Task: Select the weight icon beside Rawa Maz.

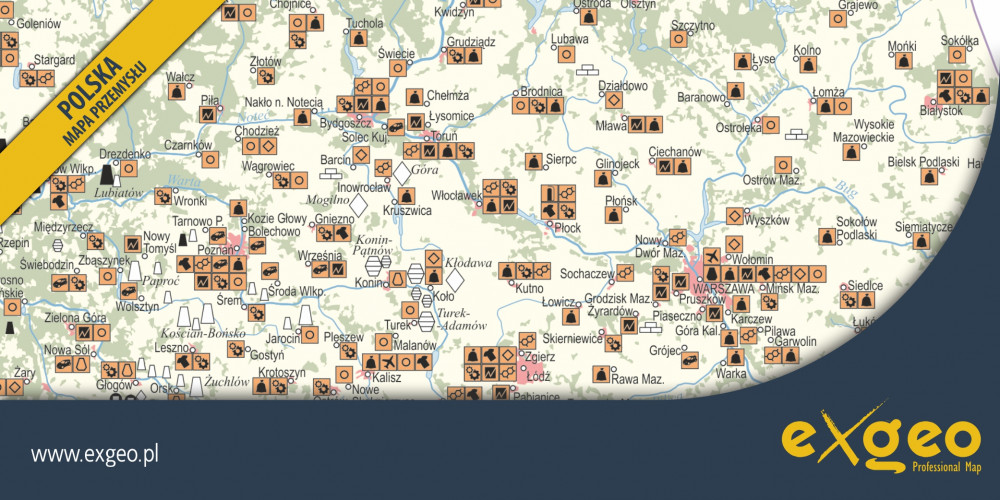Action: coord(600,374)
